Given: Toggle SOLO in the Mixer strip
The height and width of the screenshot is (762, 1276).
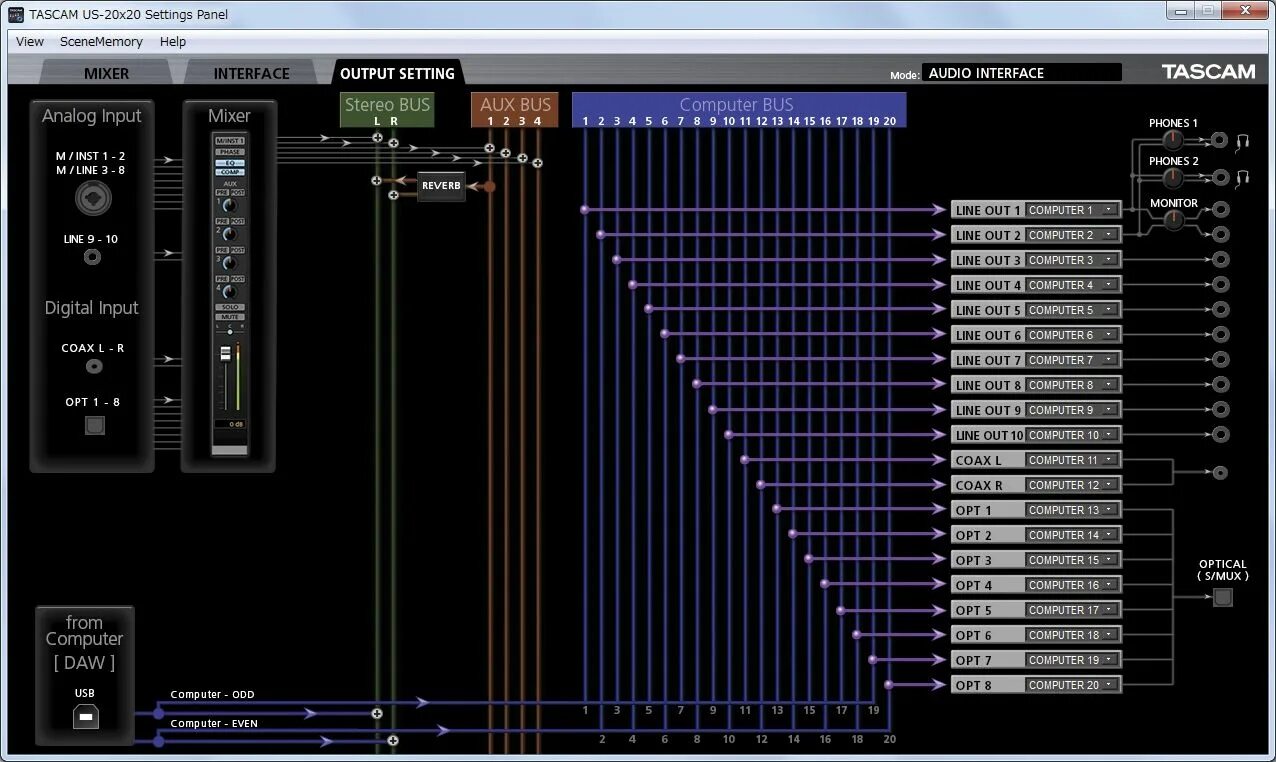Looking at the screenshot, I should point(230,307).
